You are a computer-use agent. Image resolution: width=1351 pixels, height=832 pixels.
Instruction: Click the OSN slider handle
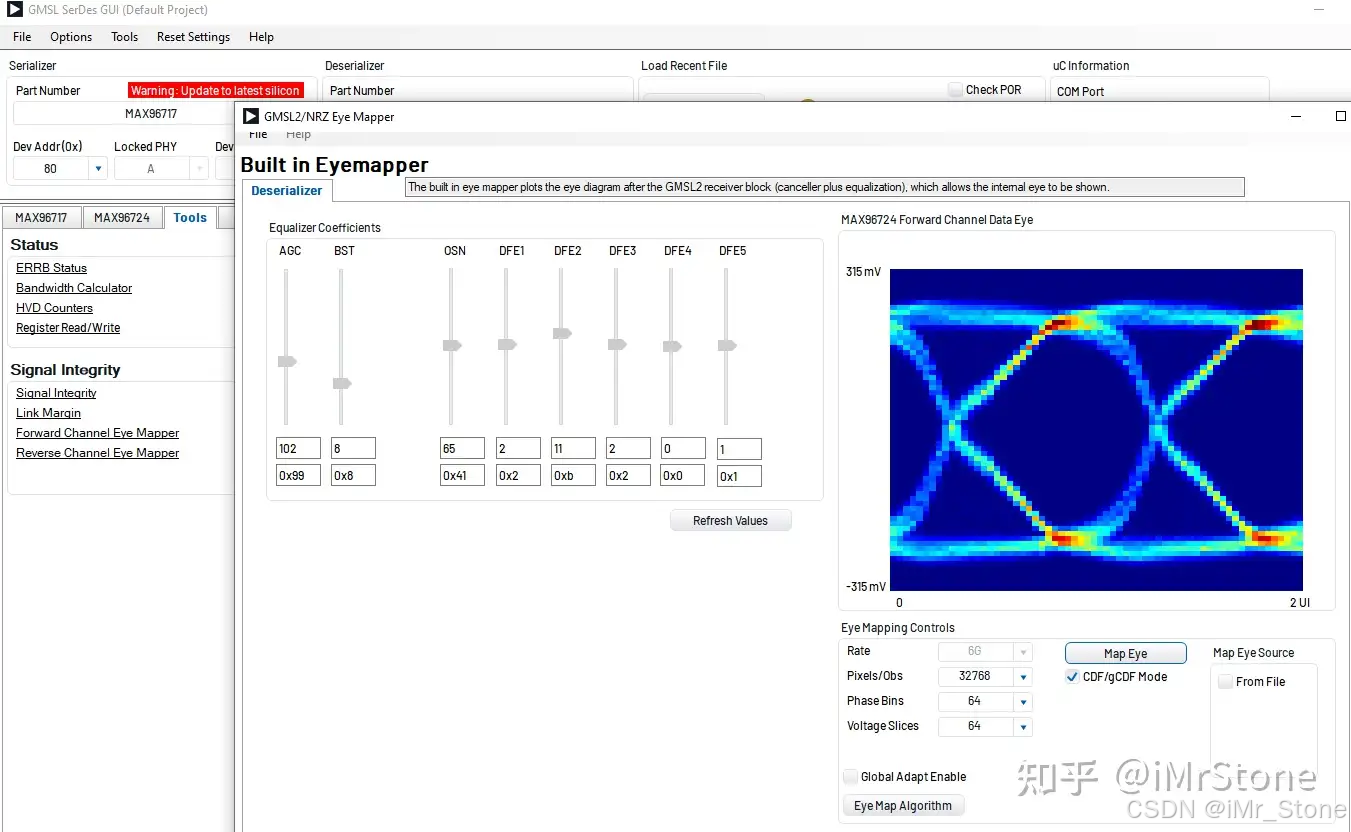(452, 345)
